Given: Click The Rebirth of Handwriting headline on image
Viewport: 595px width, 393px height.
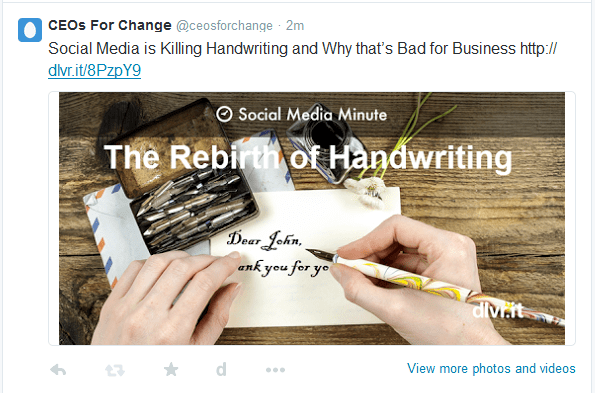Looking at the screenshot, I should point(308,157).
